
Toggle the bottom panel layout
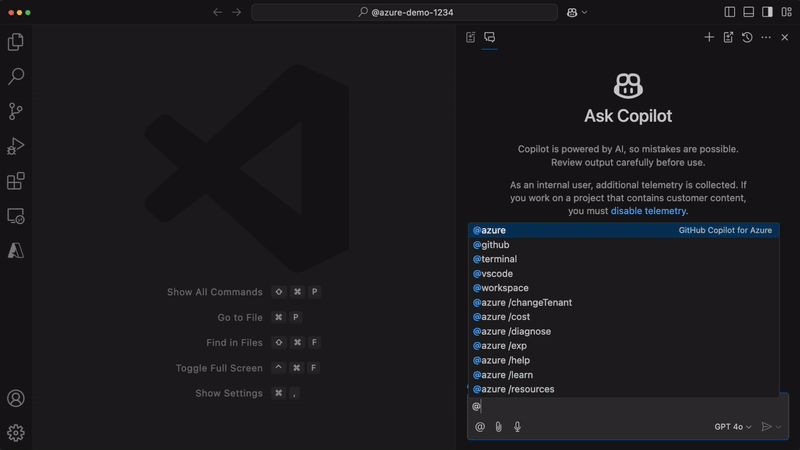748,12
